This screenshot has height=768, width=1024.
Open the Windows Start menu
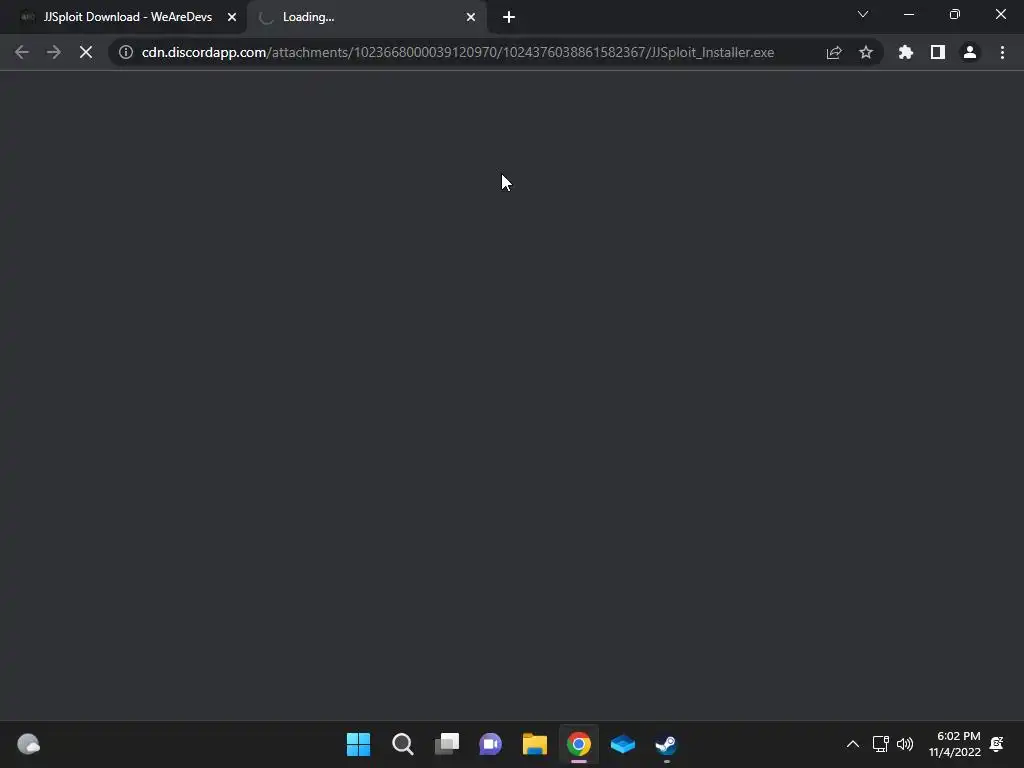pyautogui.click(x=359, y=744)
